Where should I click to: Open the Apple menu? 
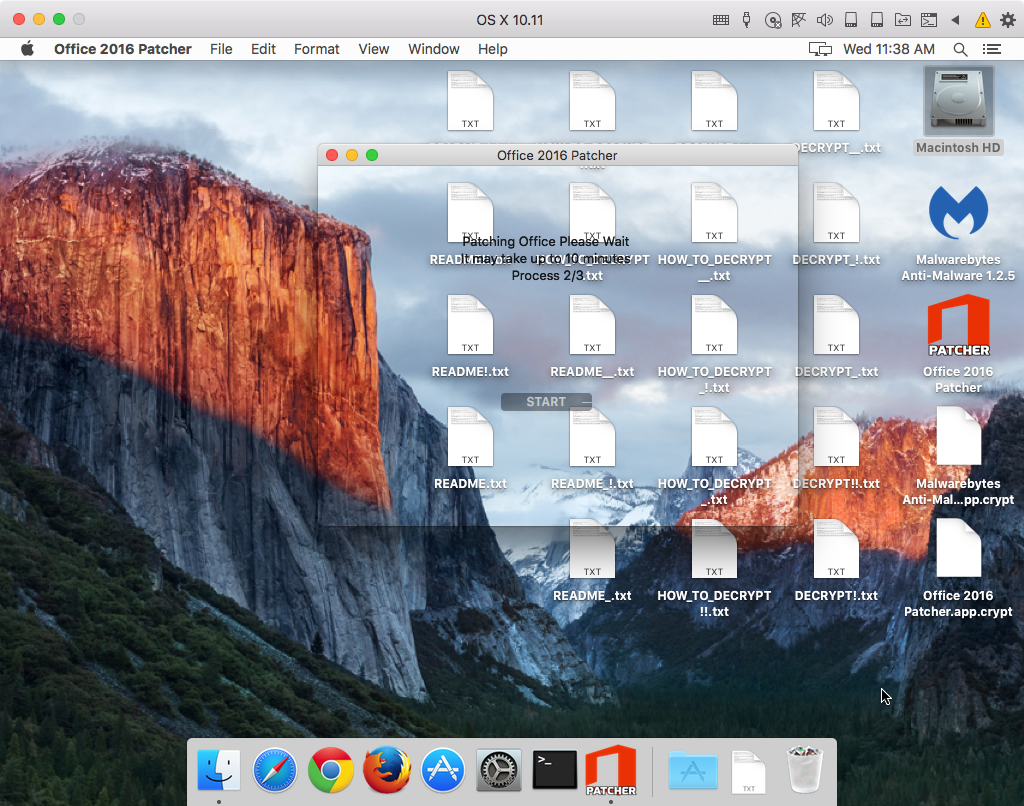(27, 49)
